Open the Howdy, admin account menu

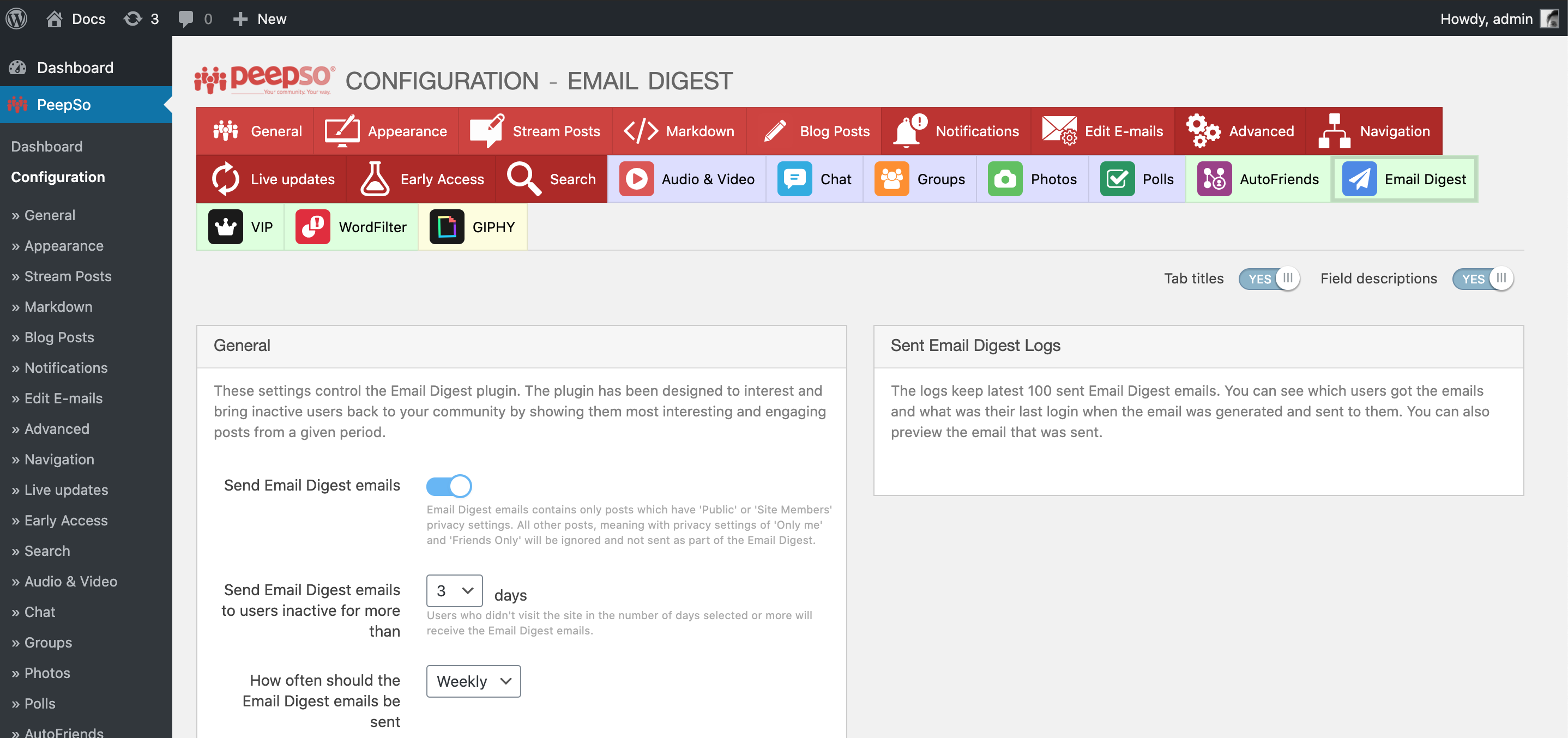(1500, 19)
